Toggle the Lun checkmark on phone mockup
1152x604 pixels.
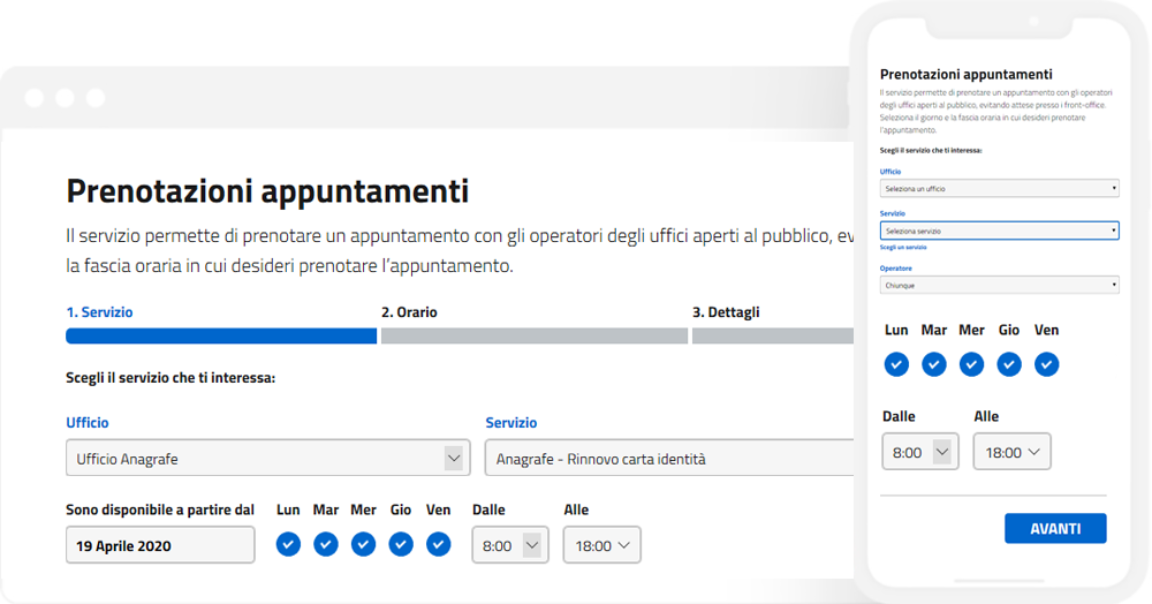click(x=896, y=364)
